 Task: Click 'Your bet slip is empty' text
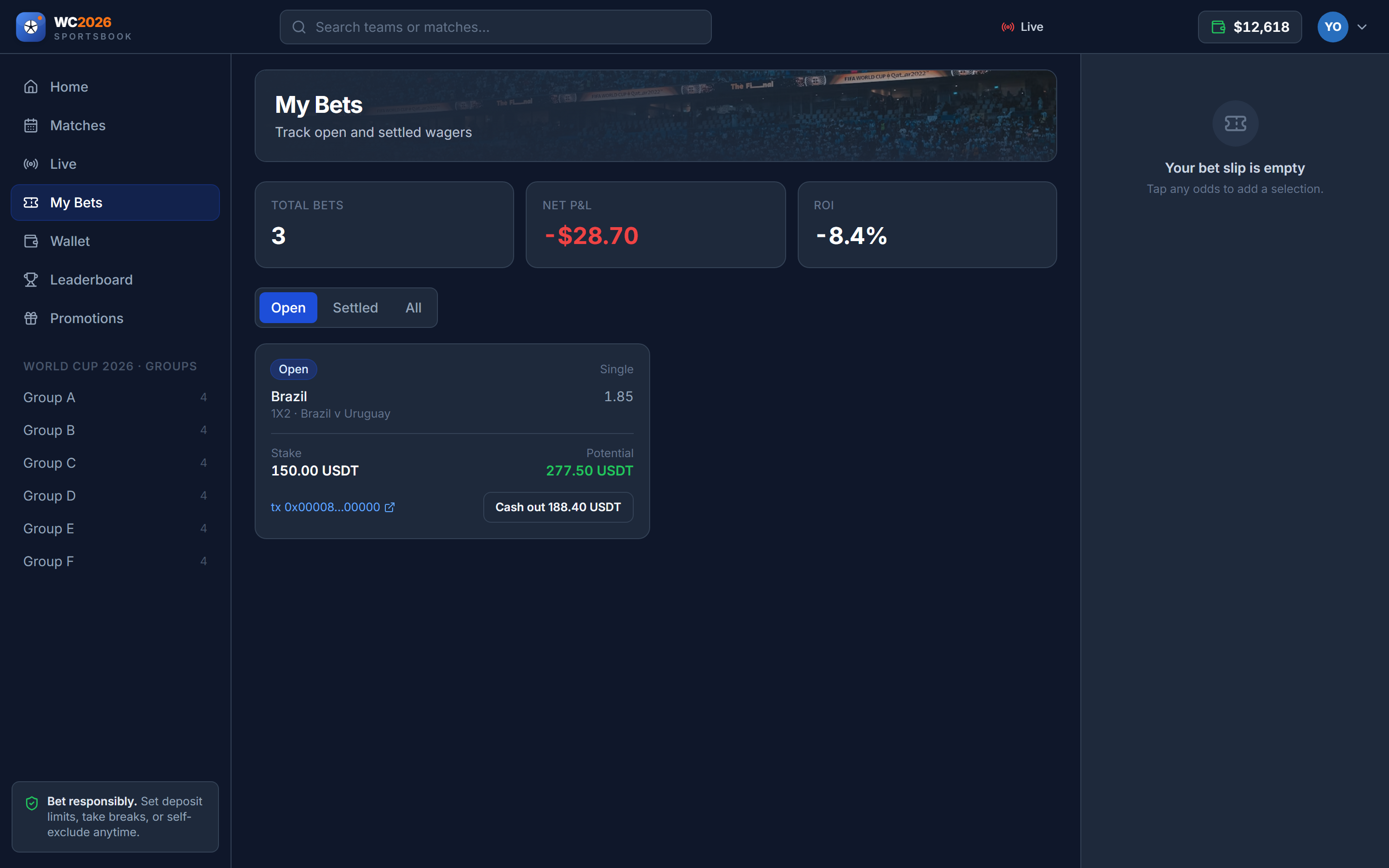click(x=1235, y=168)
